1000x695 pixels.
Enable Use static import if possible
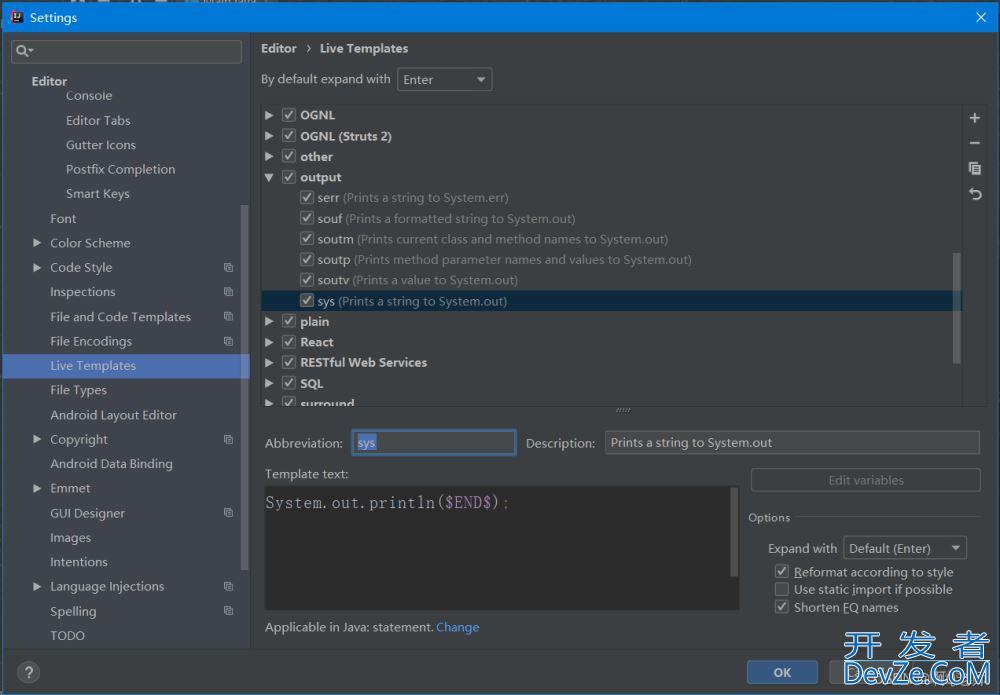tap(782, 589)
